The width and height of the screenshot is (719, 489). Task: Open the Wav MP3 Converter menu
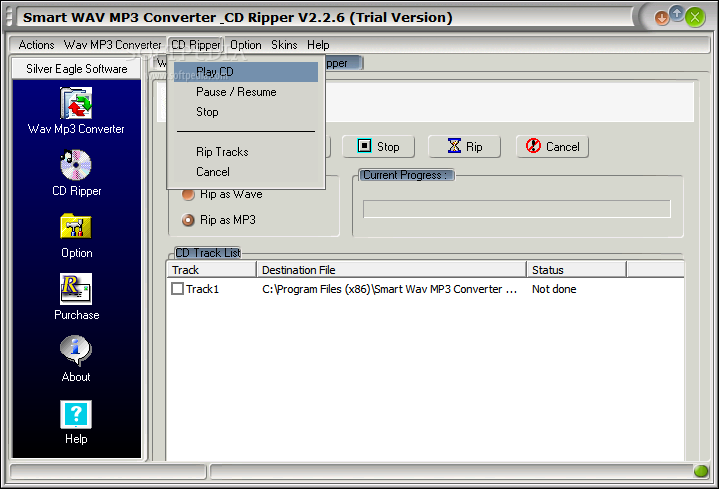tap(112, 45)
